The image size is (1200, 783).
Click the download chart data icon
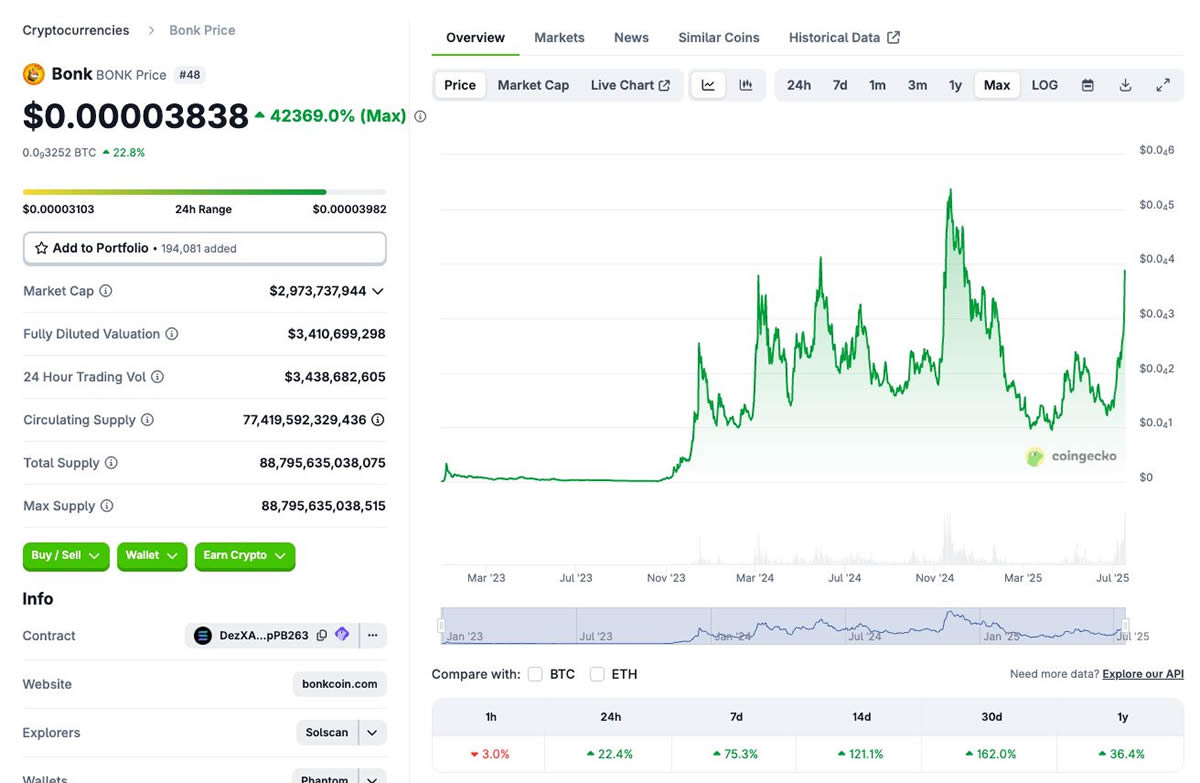tap(1125, 85)
